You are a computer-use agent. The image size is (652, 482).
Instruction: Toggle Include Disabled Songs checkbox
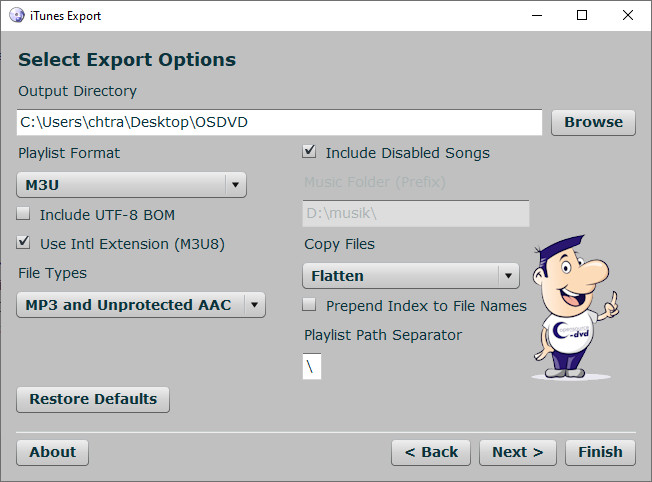pos(310,153)
